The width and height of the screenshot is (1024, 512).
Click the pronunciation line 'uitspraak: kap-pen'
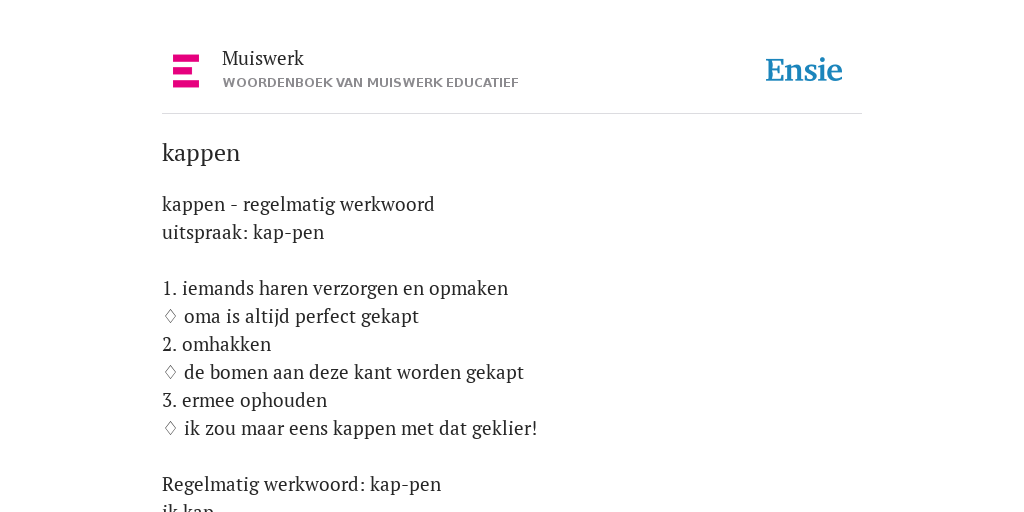[243, 232]
